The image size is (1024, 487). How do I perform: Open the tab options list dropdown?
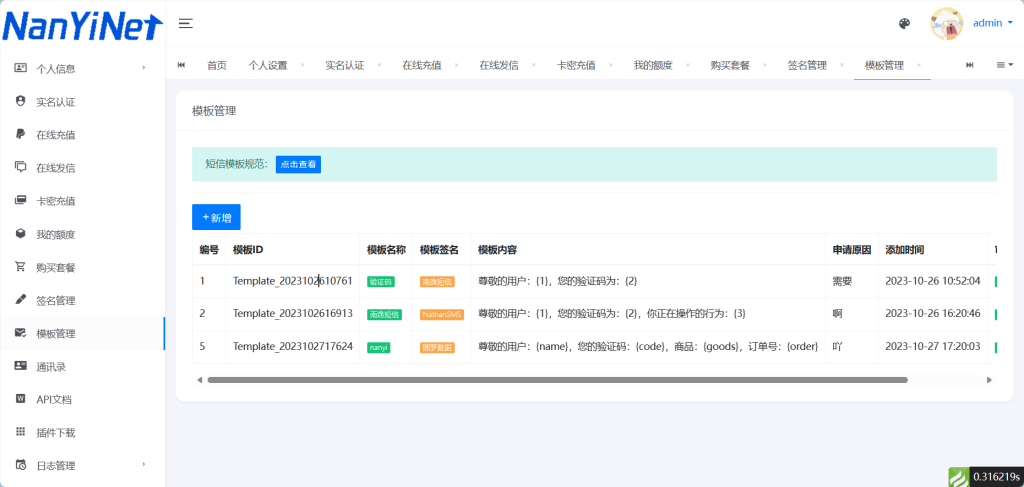[x=1004, y=65]
